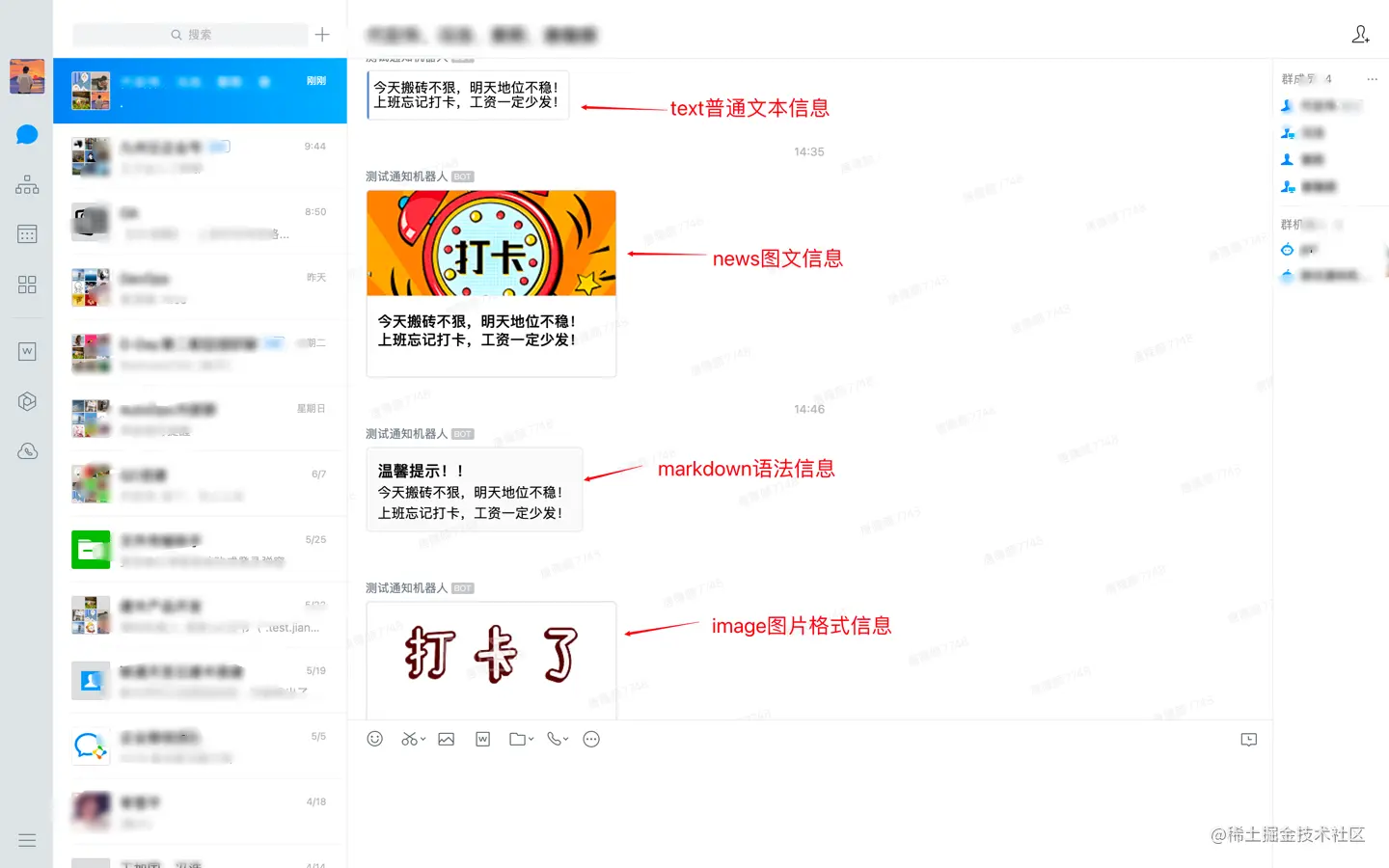Open group members more-options ellipsis

[1373, 79]
